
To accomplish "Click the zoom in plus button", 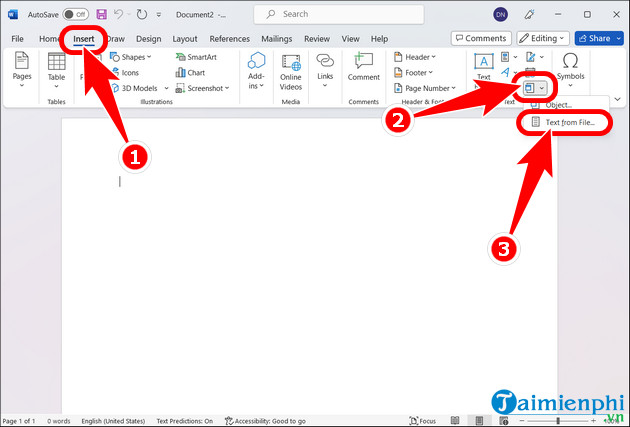I will click(593, 421).
